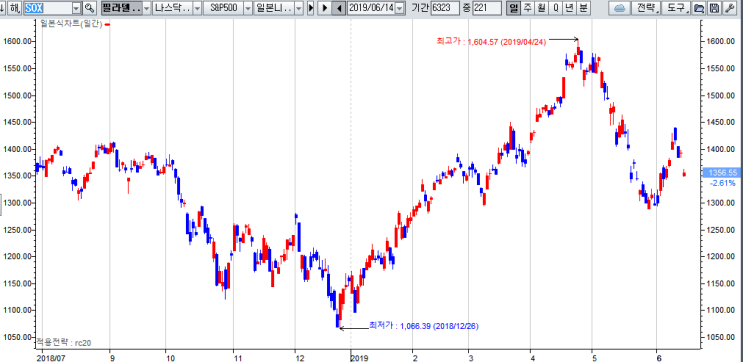Open the 도구 (tools) menu
The height and width of the screenshot is (362, 743).
coord(677,8)
